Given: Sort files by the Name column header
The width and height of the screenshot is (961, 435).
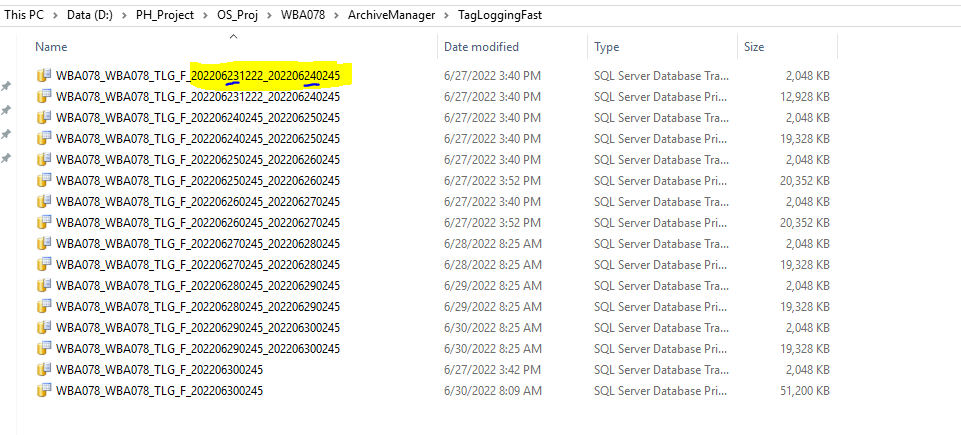Looking at the screenshot, I should tap(51, 47).
